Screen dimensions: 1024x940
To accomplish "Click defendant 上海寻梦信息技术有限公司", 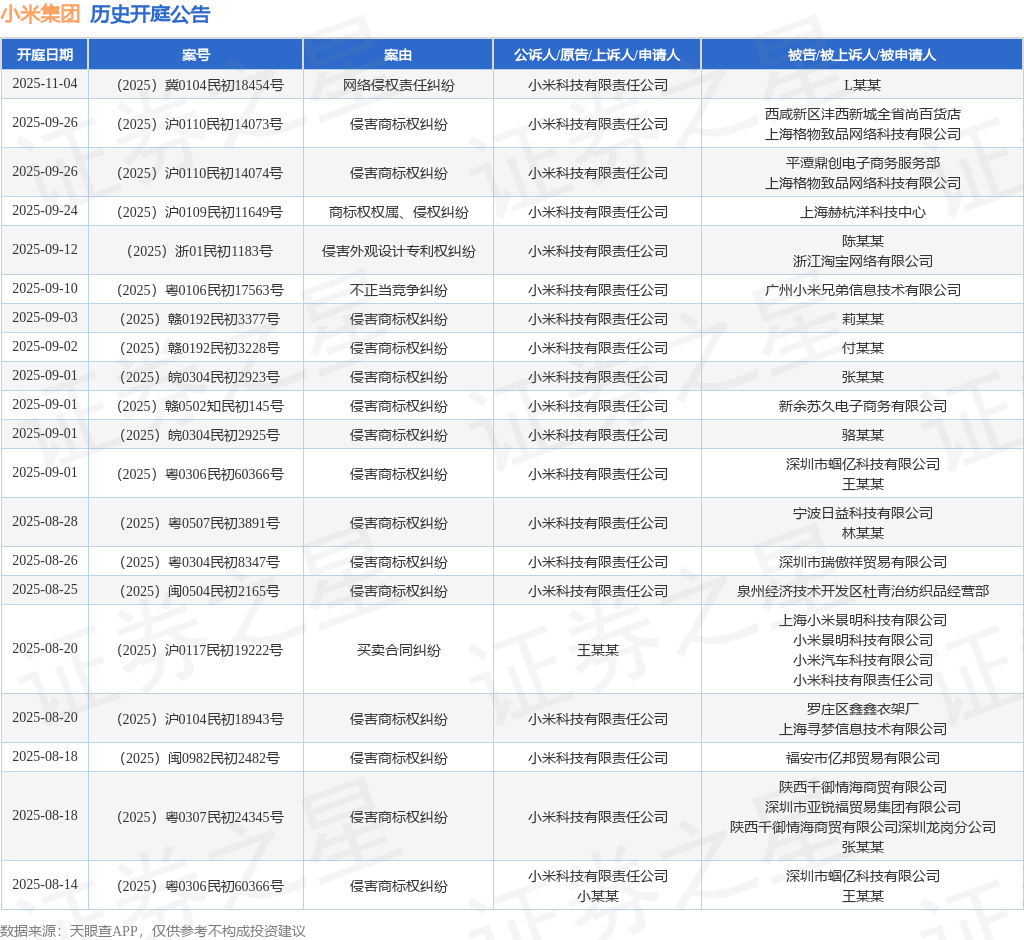I will 863,728.
